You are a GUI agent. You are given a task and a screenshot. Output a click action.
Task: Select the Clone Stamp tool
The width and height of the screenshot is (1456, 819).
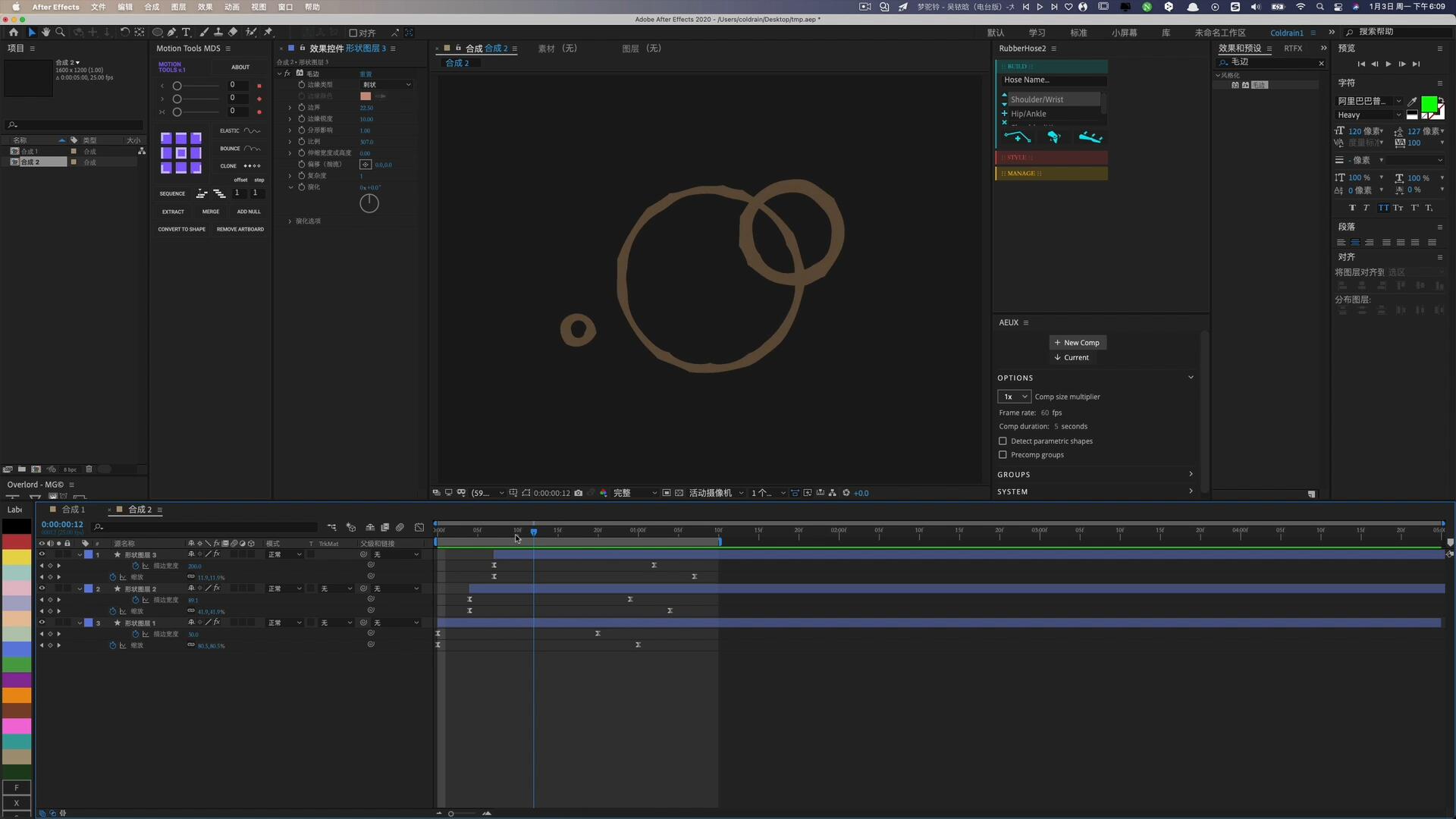point(218,33)
